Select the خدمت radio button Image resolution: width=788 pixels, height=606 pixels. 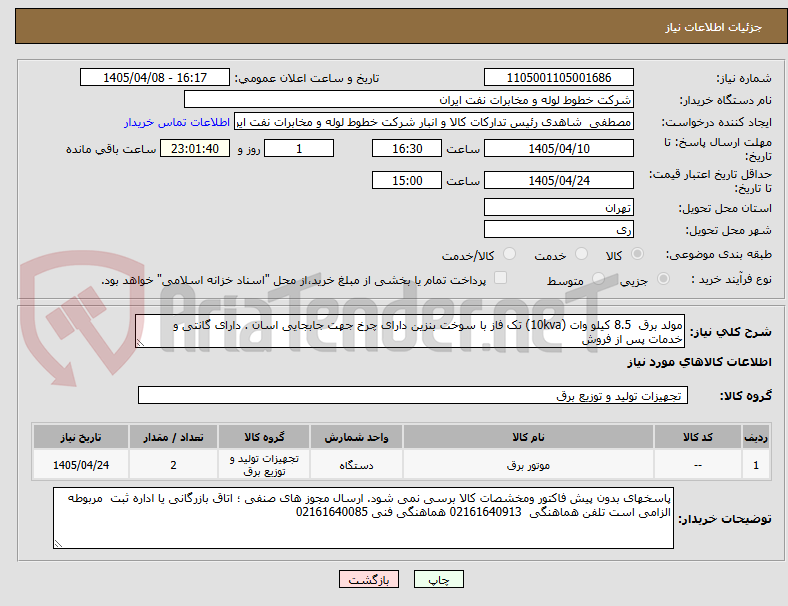click(581, 254)
